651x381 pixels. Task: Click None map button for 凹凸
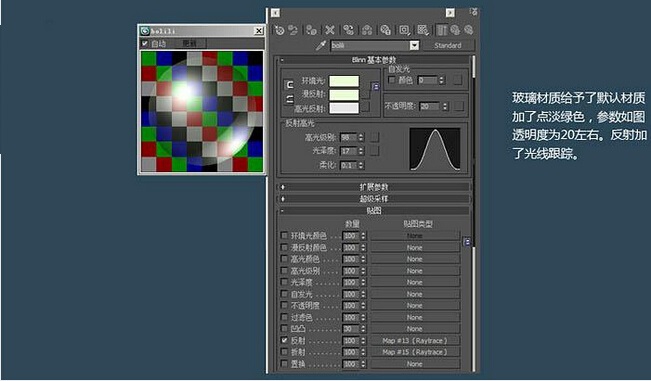[x=415, y=329]
